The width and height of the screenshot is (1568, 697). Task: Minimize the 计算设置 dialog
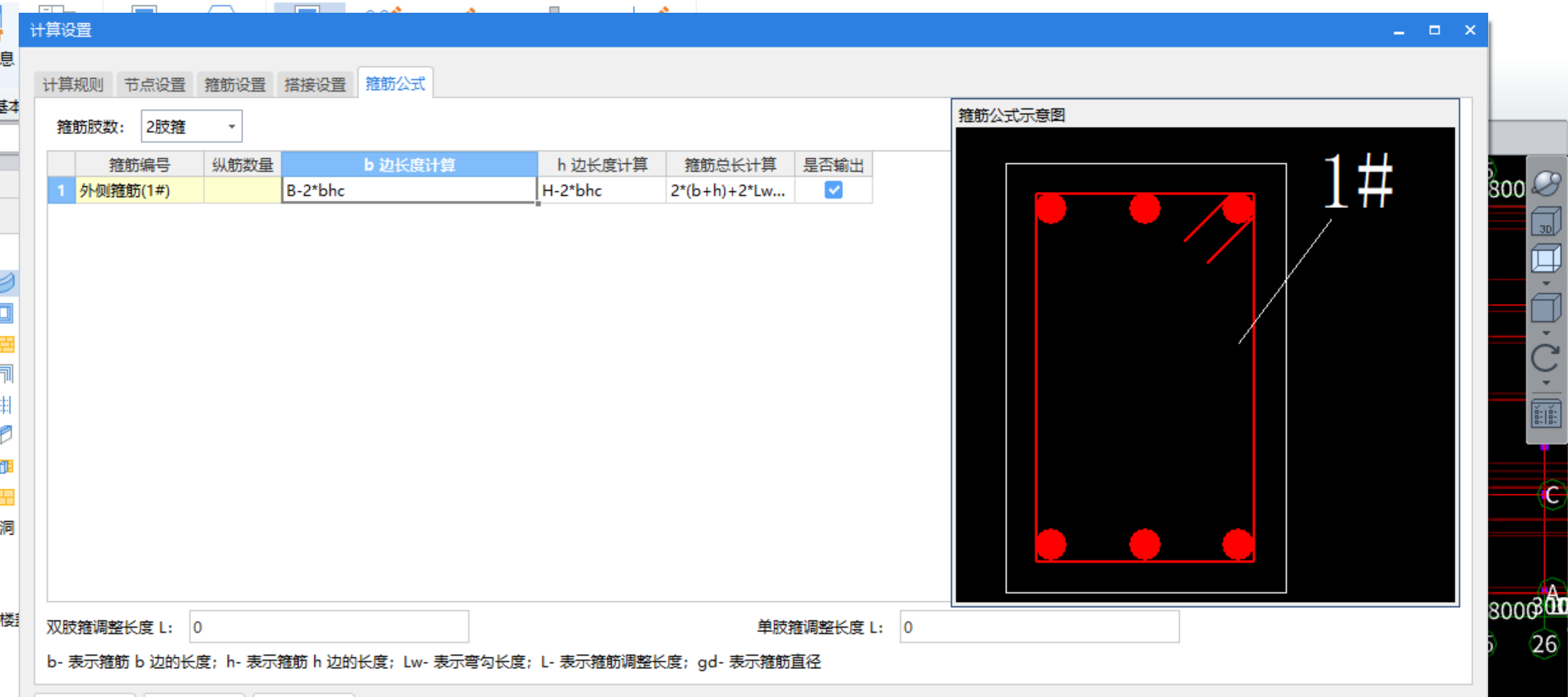point(1399,31)
